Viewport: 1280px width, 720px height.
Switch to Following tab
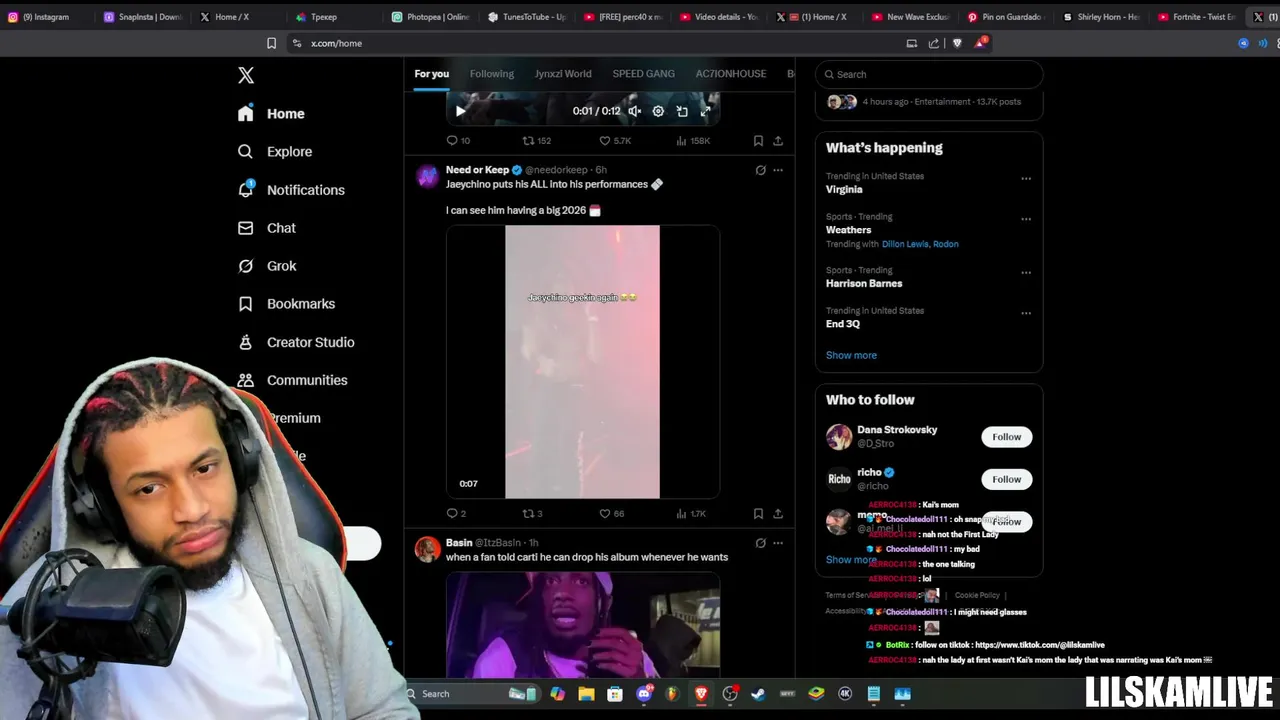[x=492, y=74]
